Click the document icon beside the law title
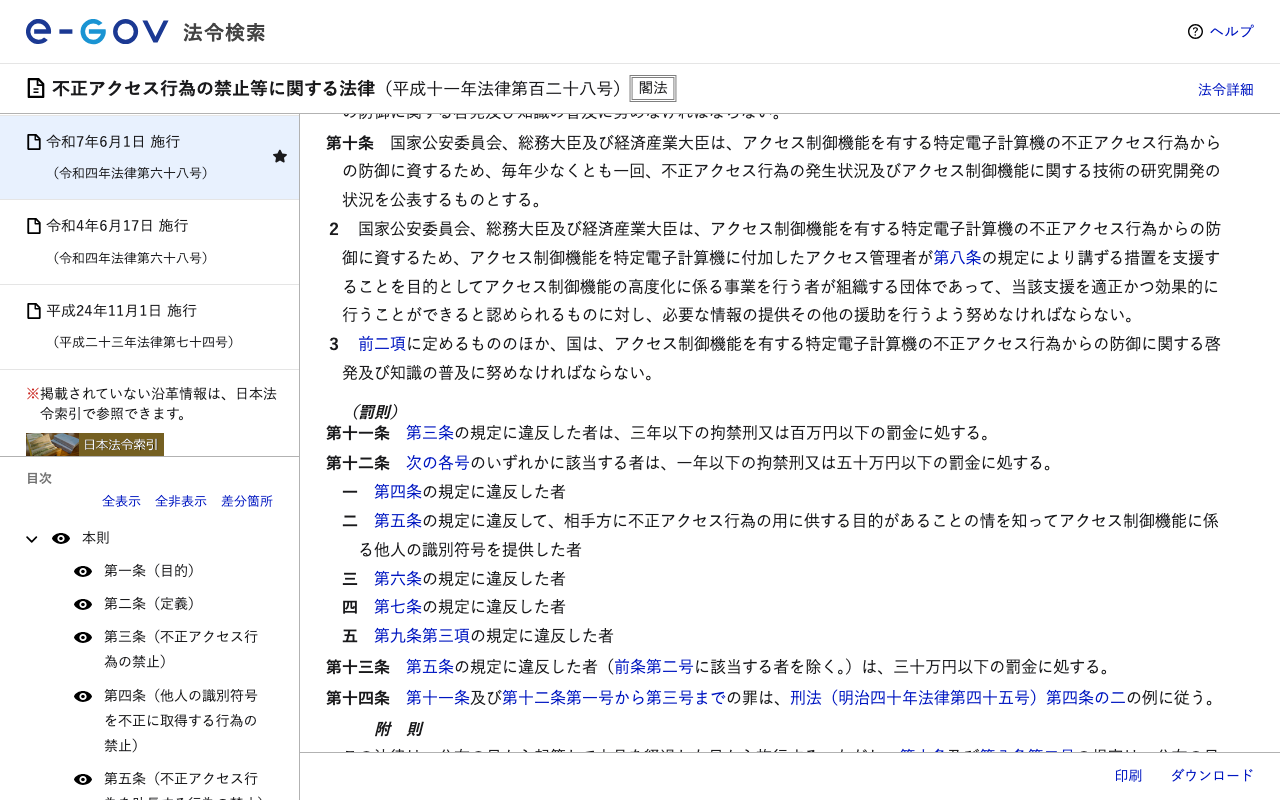 click(x=35, y=88)
